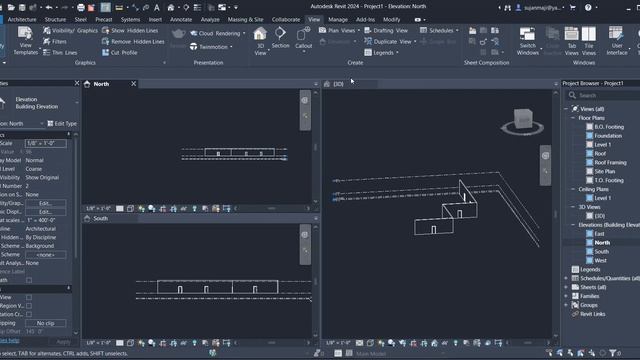Open the Annotate ribbon tab
The width and height of the screenshot is (640, 360).
181,19
